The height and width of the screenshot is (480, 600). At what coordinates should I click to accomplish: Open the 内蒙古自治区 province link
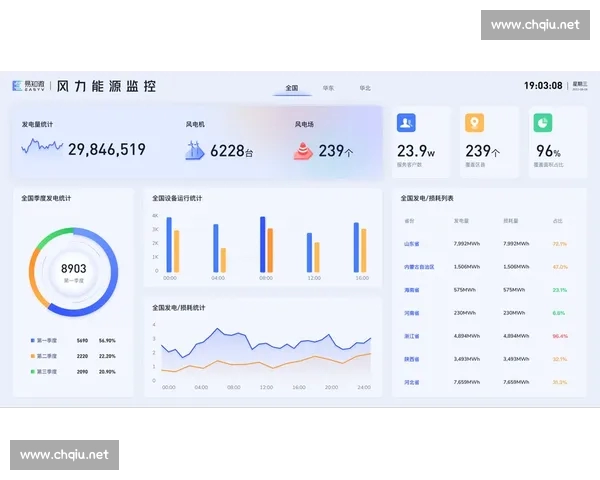click(x=419, y=267)
